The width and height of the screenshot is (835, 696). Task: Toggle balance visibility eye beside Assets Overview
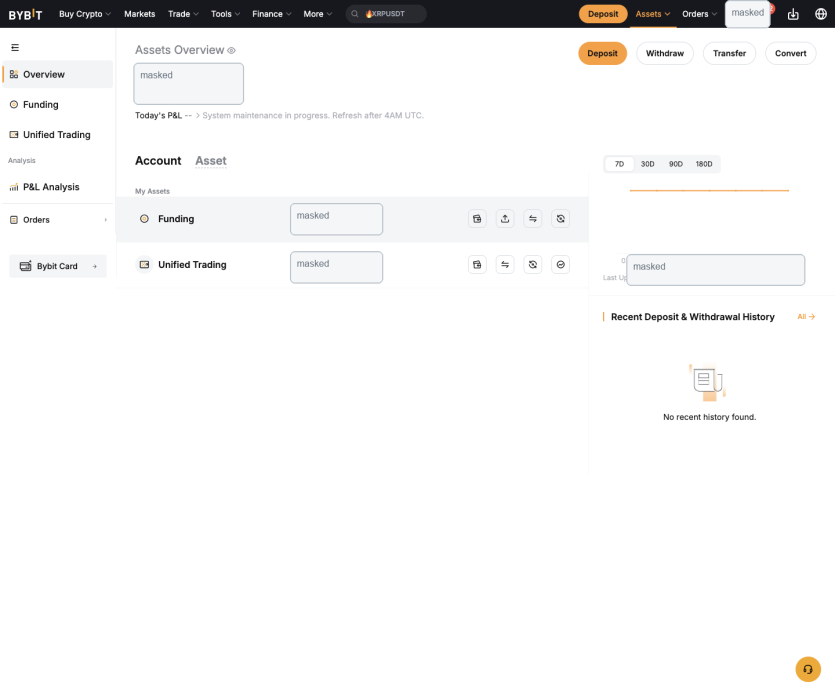[231, 51]
